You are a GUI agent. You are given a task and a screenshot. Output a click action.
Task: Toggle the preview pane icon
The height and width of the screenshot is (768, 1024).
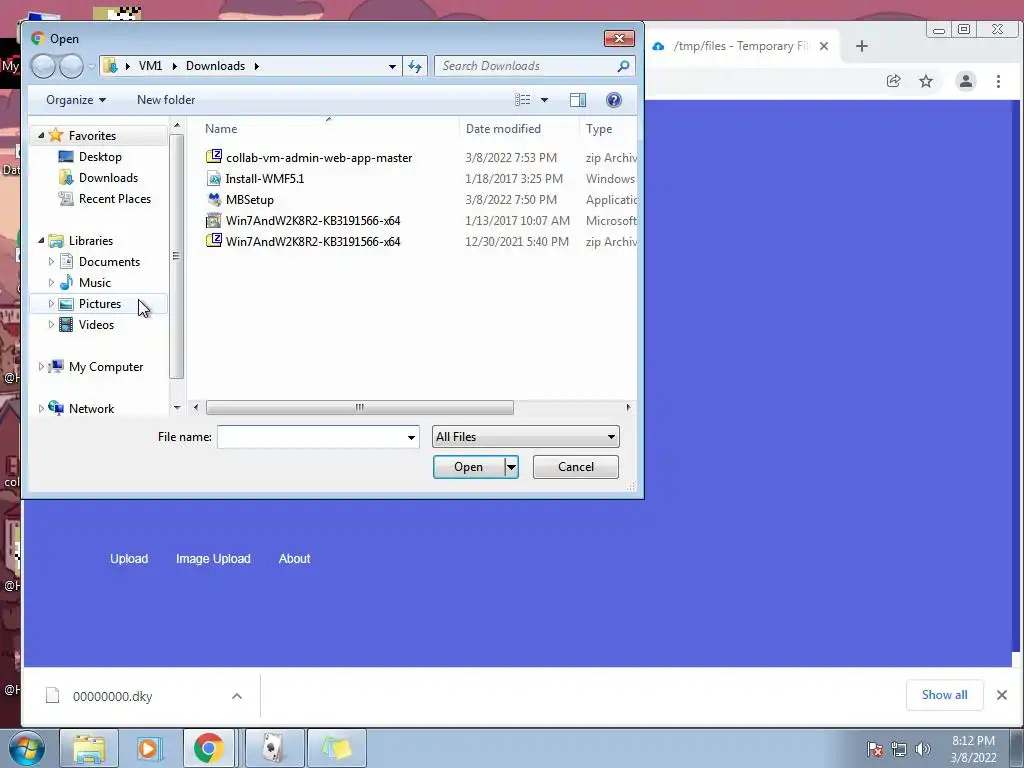[x=578, y=100]
